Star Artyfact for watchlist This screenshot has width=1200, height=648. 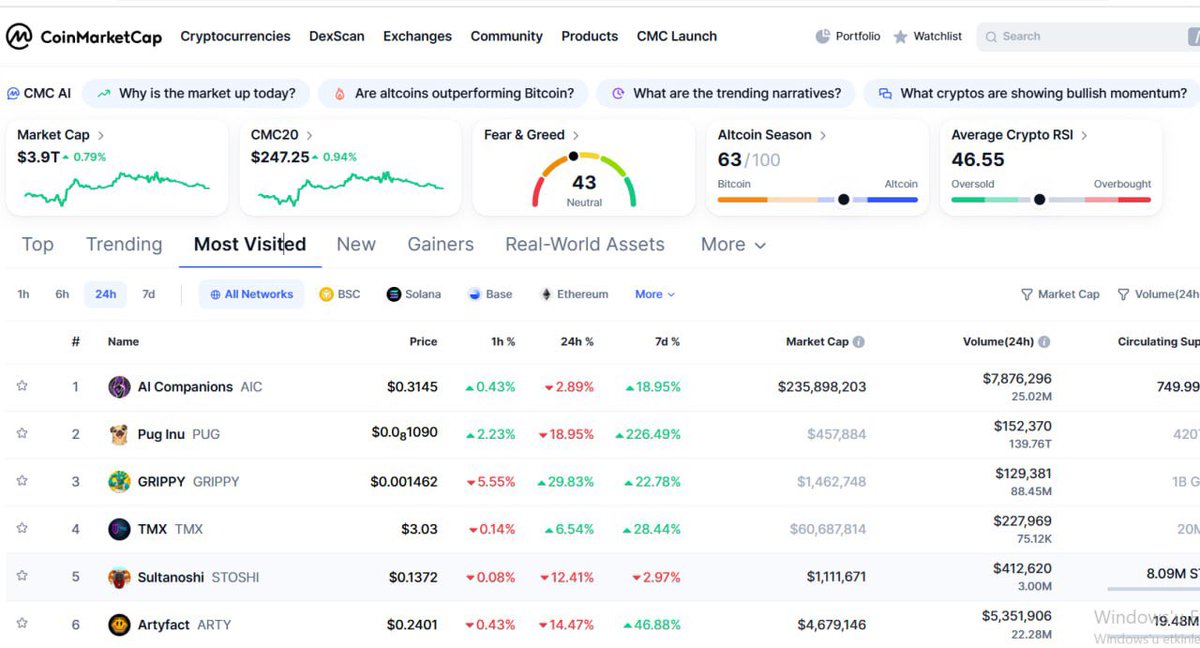[22, 623]
